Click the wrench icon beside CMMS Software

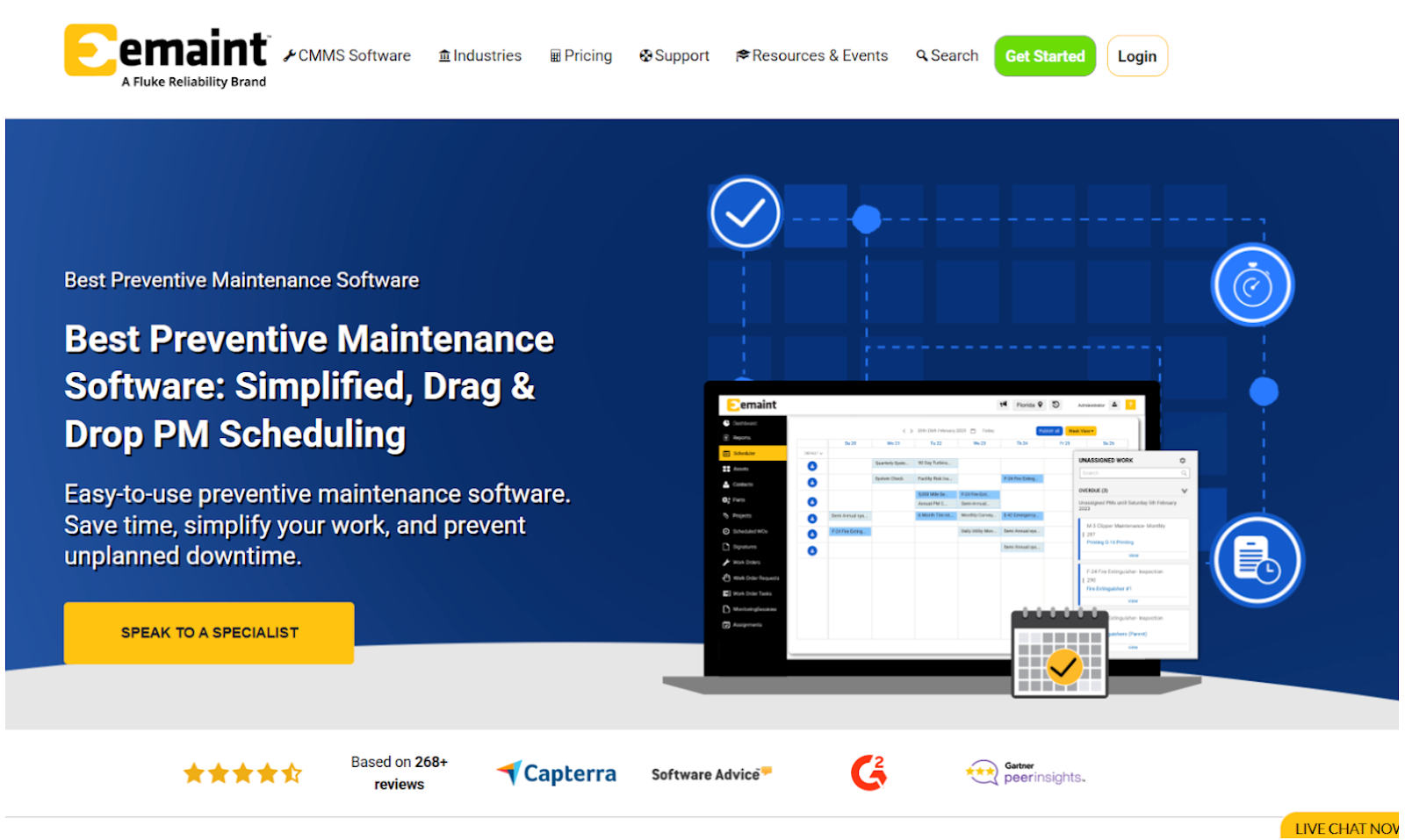click(290, 55)
